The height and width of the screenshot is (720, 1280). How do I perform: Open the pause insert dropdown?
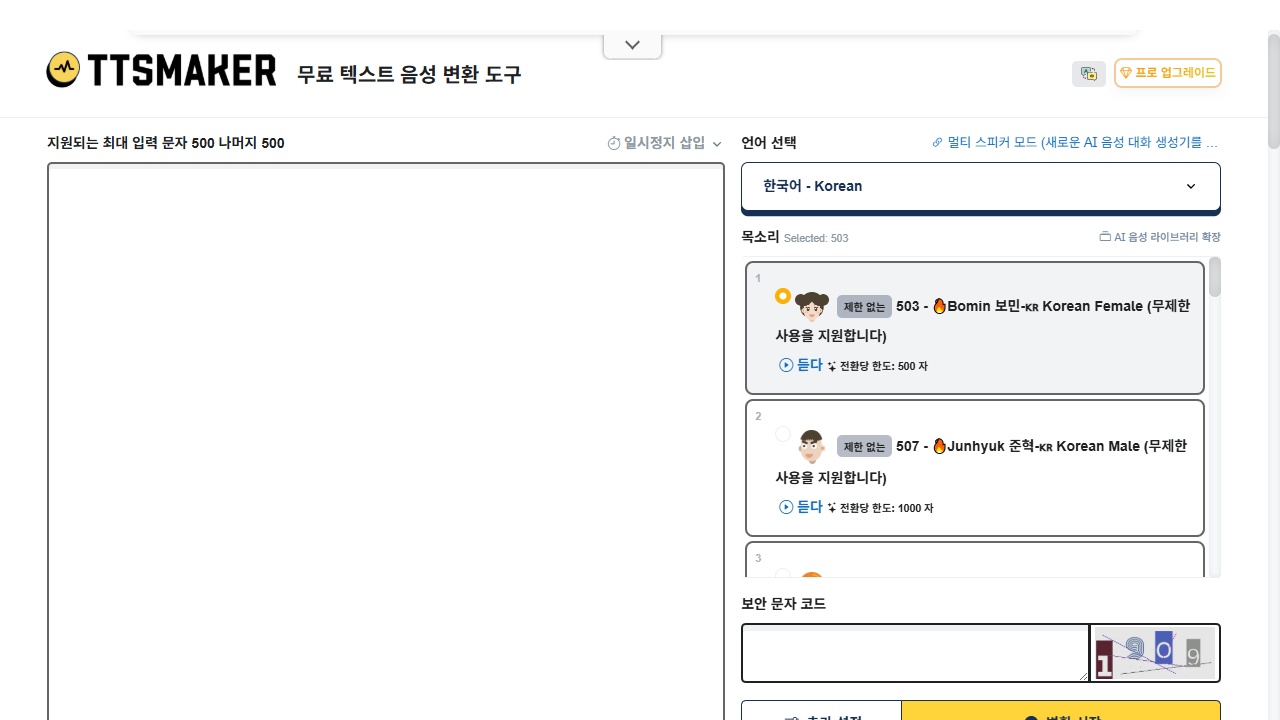[664, 143]
